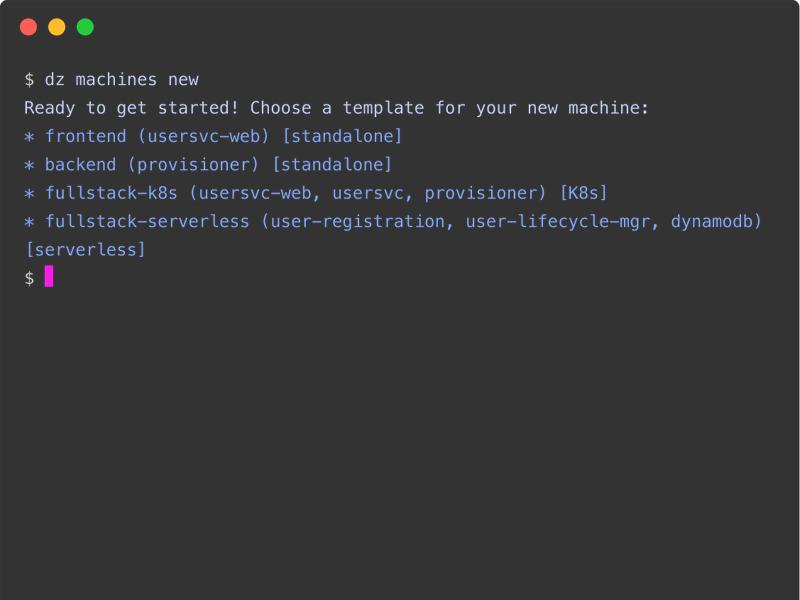Image resolution: width=800 pixels, height=600 pixels.
Task: Click the first dollar sign prompt
Action: 30,79
